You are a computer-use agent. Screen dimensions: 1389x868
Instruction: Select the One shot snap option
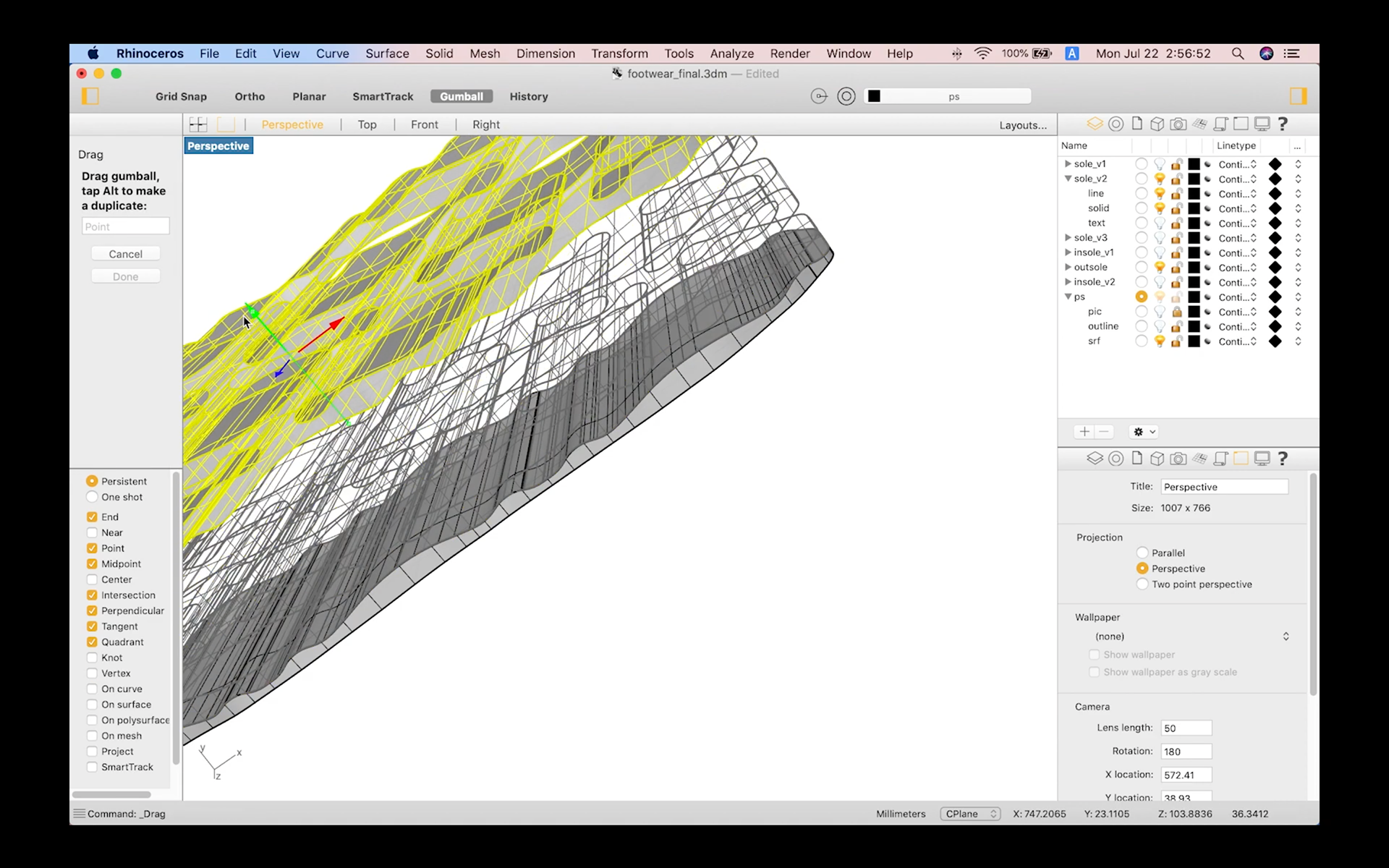click(92, 497)
